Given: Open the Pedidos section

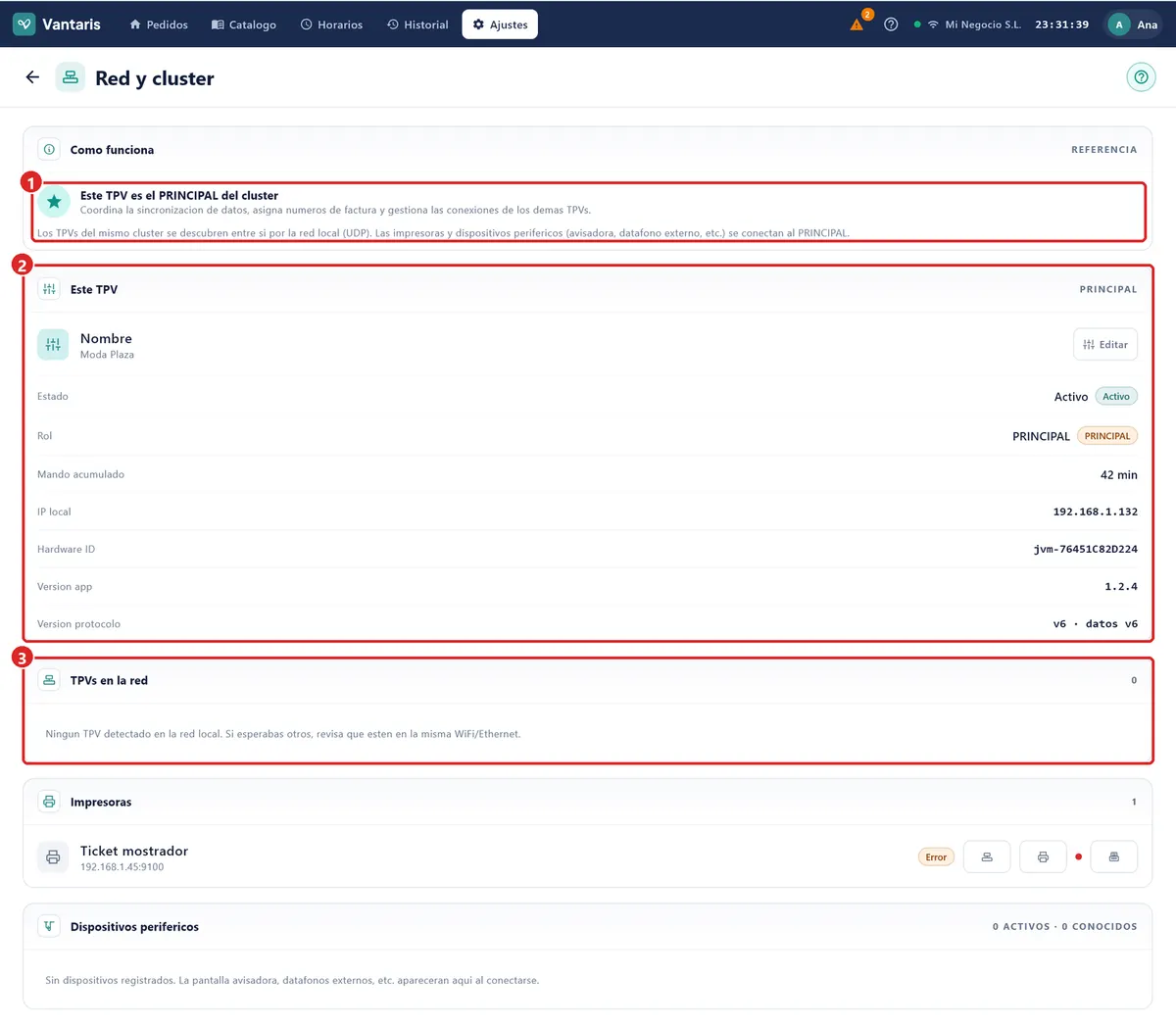Looking at the screenshot, I should pyautogui.click(x=159, y=24).
